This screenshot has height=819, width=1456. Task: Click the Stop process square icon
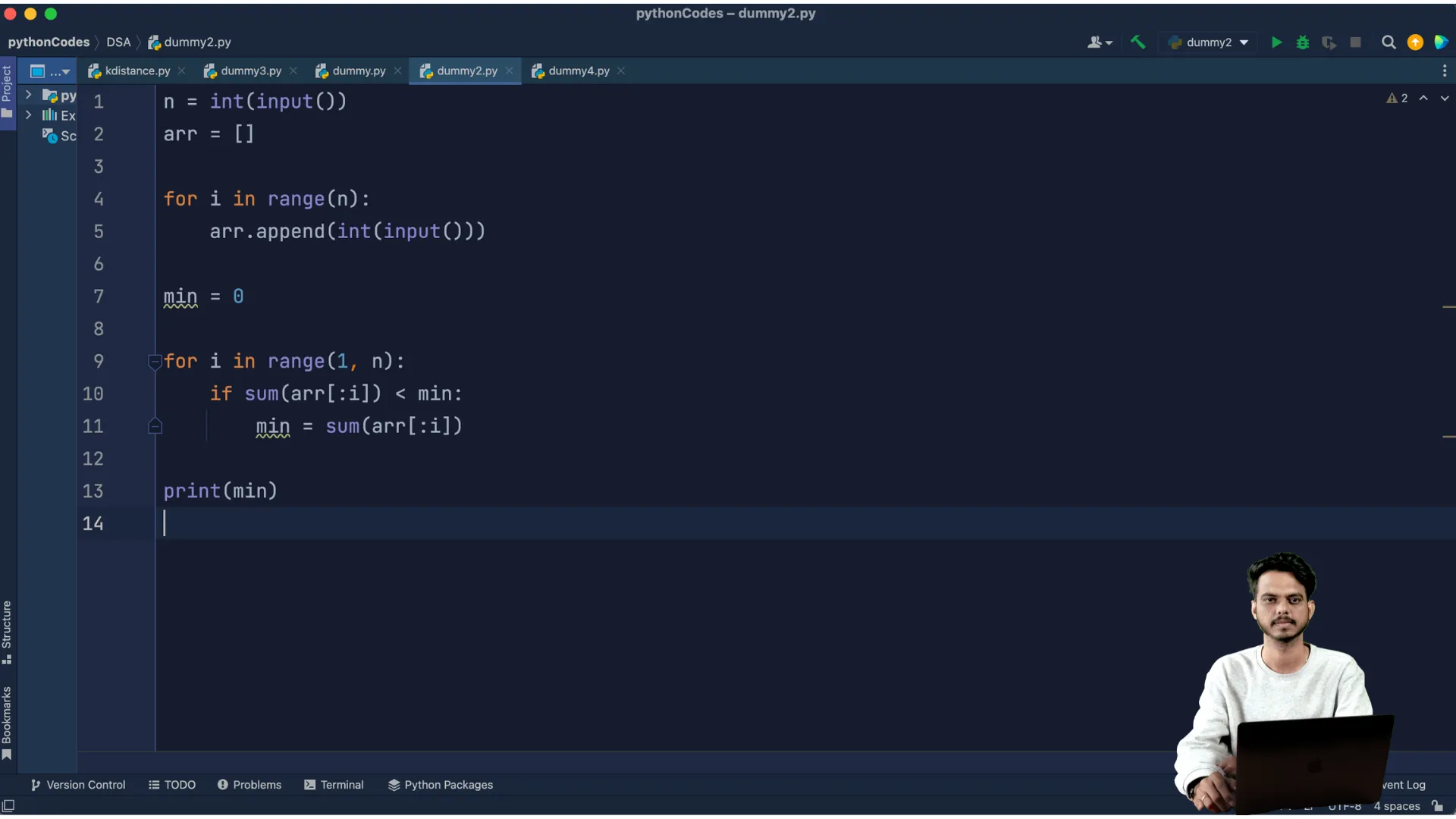coord(1355,42)
